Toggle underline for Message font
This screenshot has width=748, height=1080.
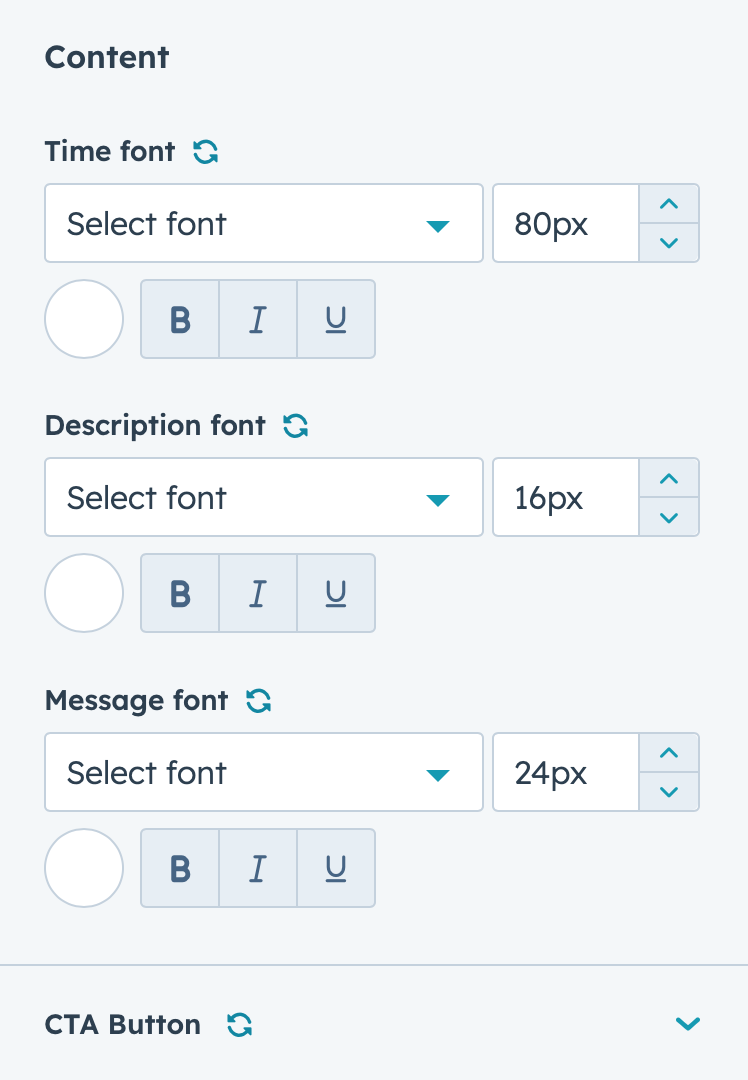coord(336,868)
